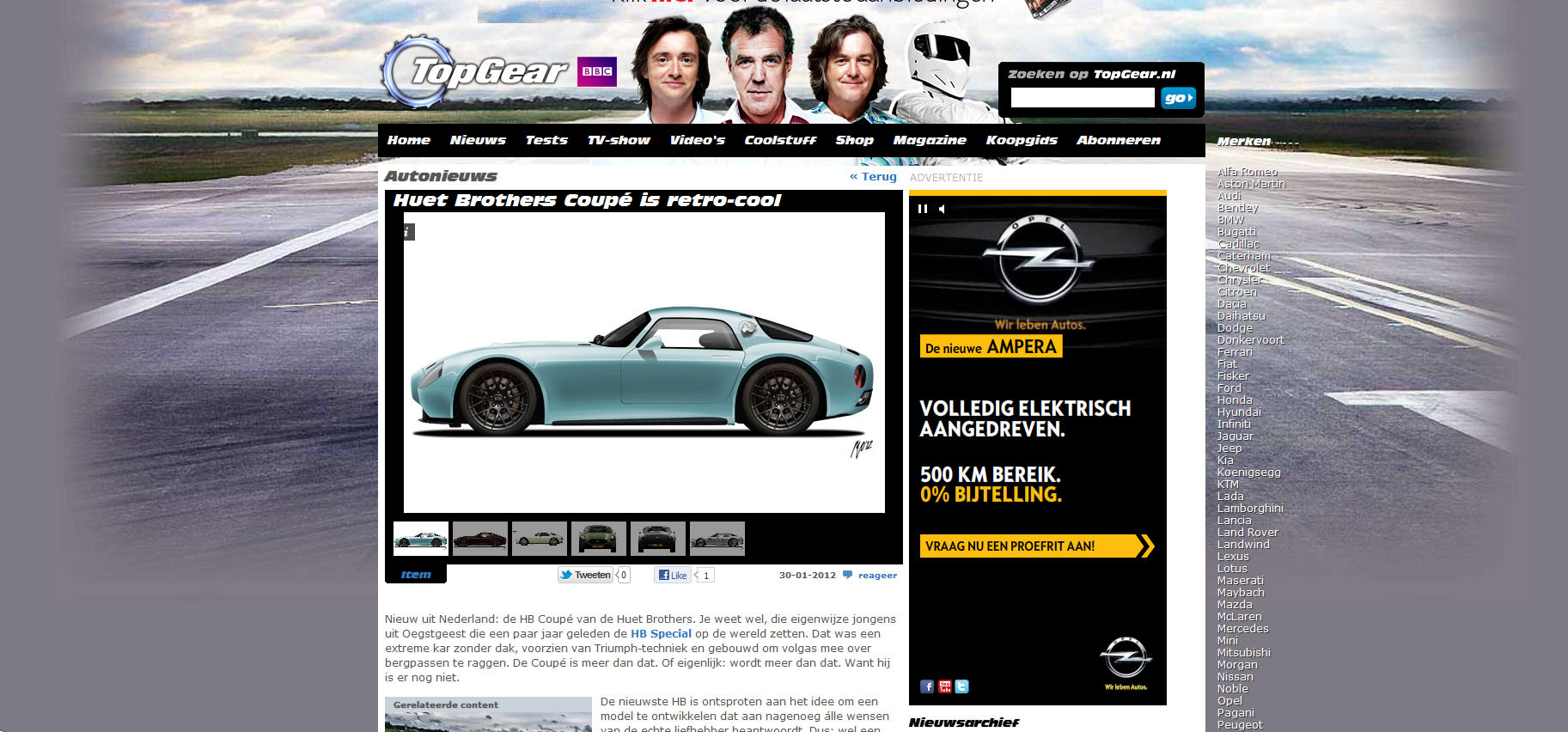
Task: Open the Lamborghini brand link
Action: (x=1250, y=509)
